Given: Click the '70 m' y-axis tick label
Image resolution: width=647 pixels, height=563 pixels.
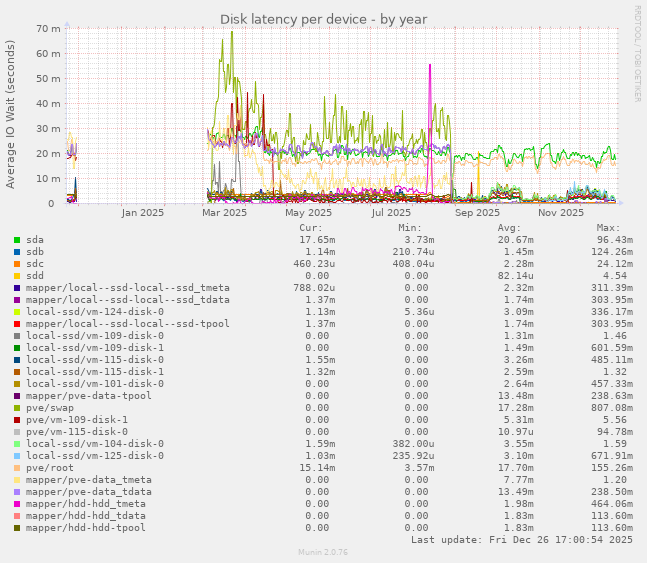Looking at the screenshot, I should [48, 28].
